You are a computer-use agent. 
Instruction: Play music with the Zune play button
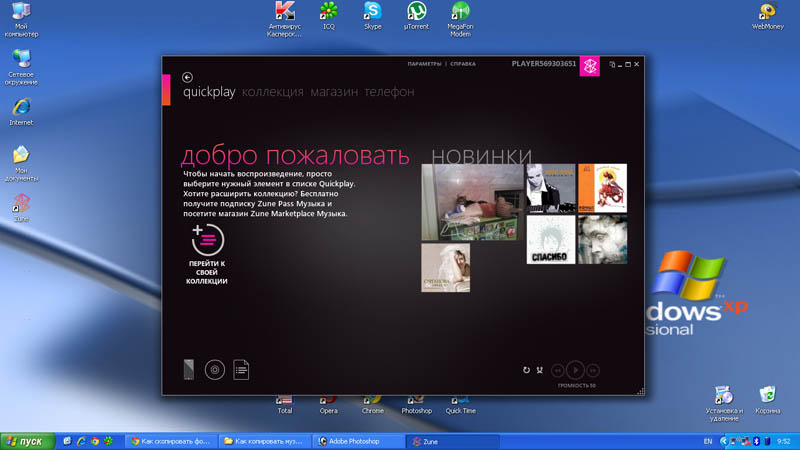[575, 369]
